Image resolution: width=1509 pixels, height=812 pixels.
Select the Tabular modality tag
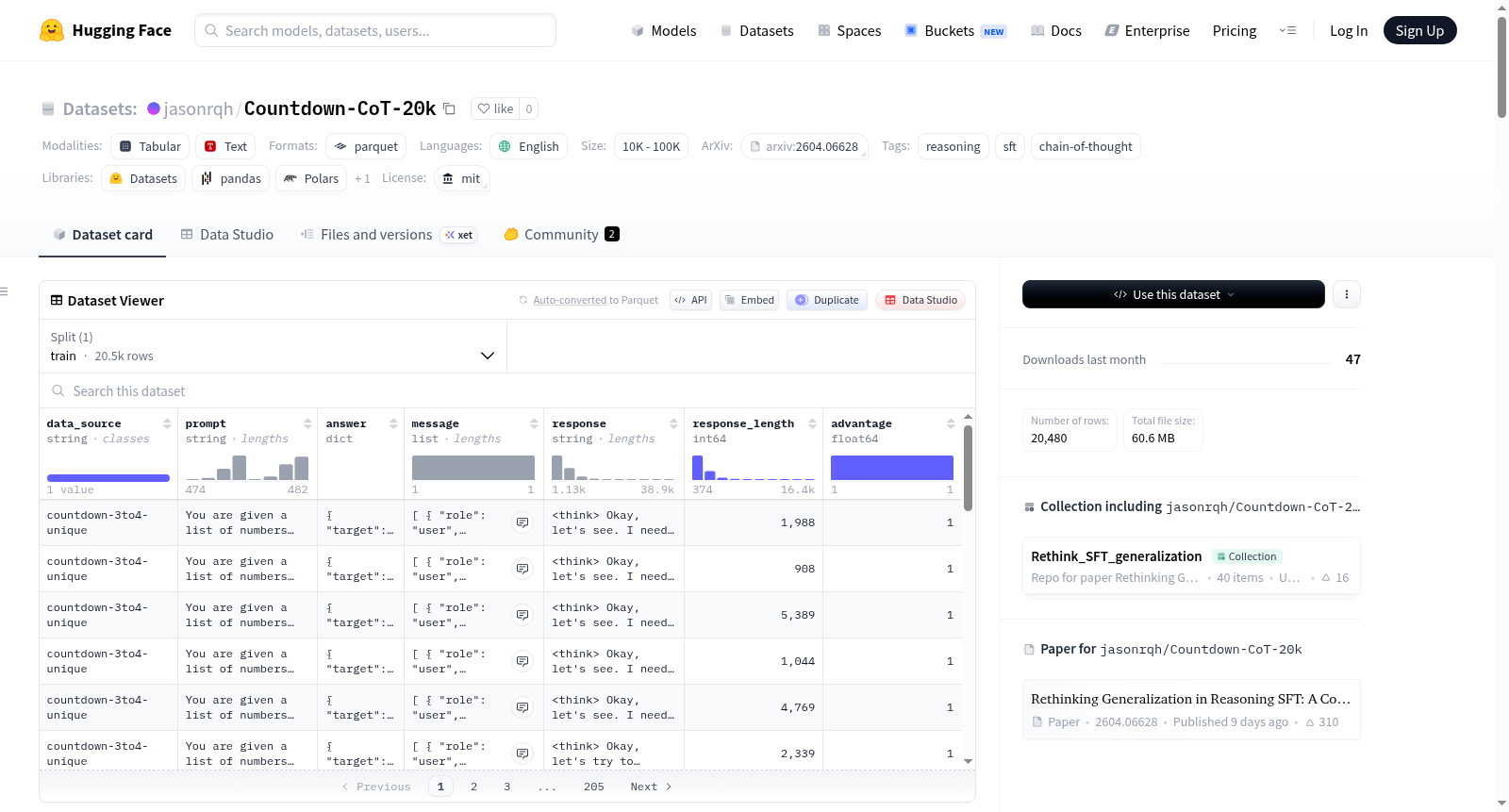(x=150, y=146)
